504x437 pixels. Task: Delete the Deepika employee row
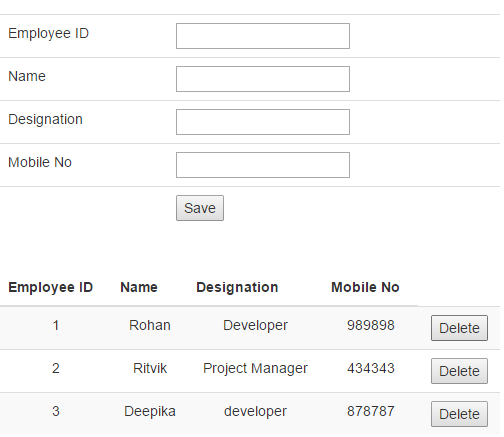coord(459,414)
